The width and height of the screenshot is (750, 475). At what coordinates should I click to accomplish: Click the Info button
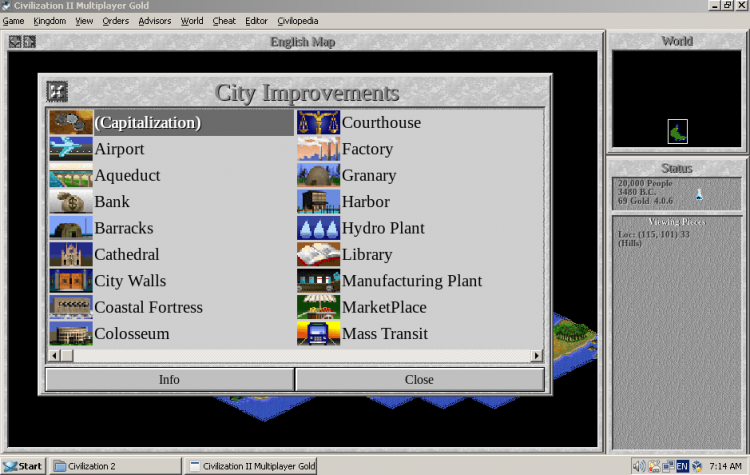point(169,379)
